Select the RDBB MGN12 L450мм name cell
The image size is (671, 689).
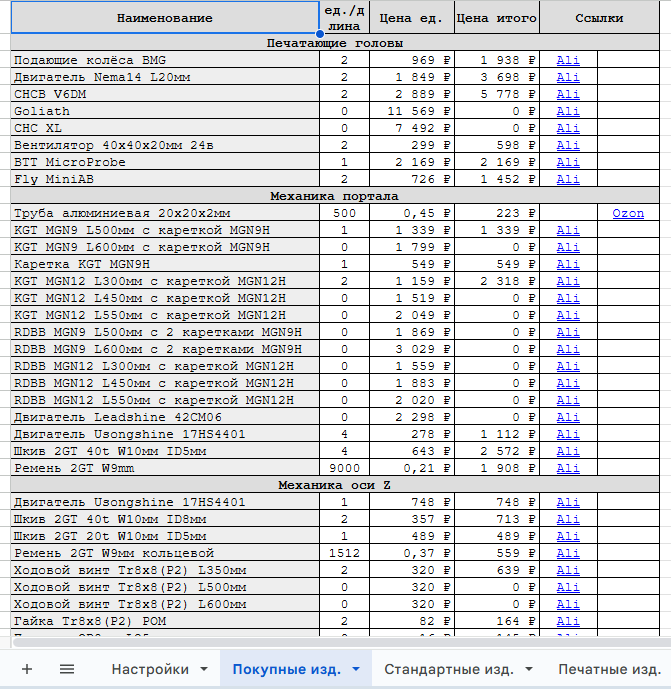coord(165,384)
